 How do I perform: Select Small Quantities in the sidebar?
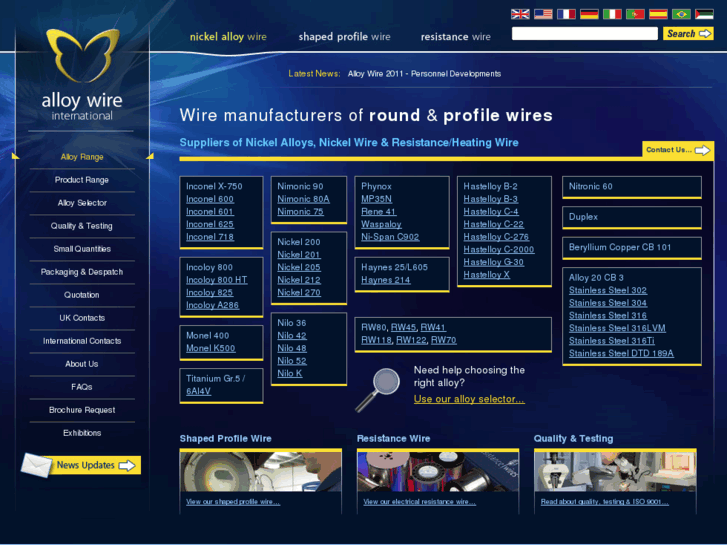pyautogui.click(x=82, y=249)
